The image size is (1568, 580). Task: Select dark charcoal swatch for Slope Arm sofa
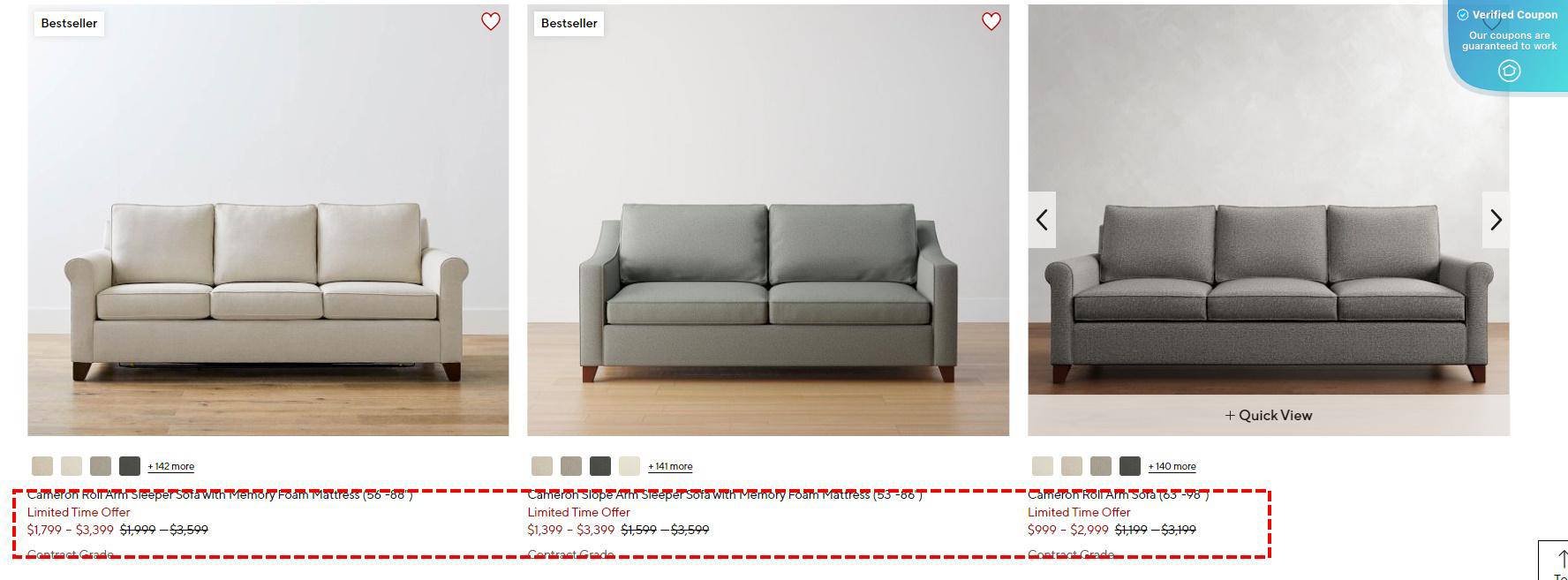600,466
